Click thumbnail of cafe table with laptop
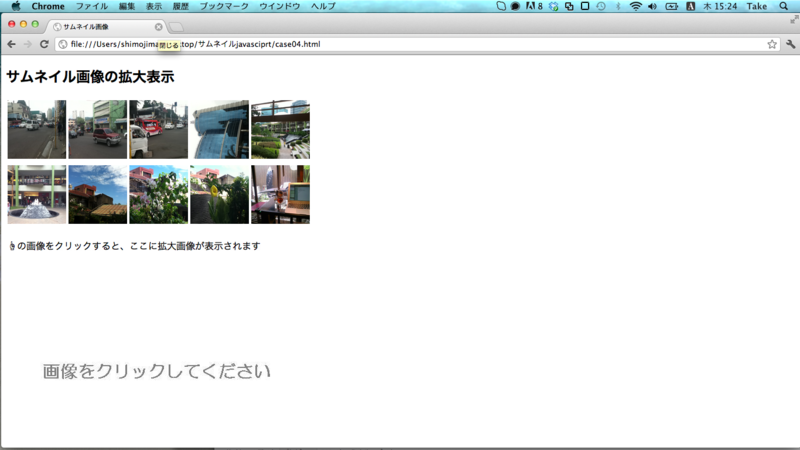The height and width of the screenshot is (450, 800). pyautogui.click(x=280, y=194)
